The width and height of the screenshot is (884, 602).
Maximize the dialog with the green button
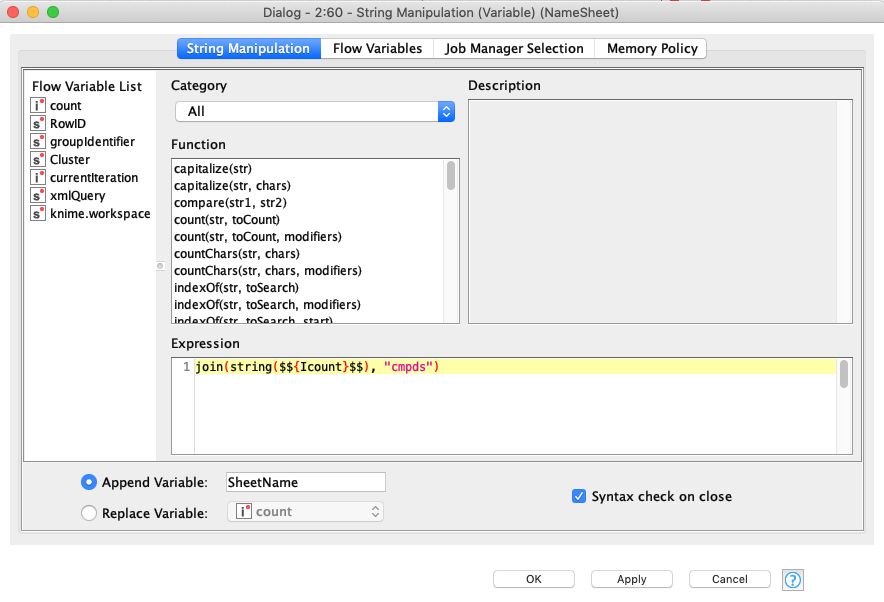point(53,12)
